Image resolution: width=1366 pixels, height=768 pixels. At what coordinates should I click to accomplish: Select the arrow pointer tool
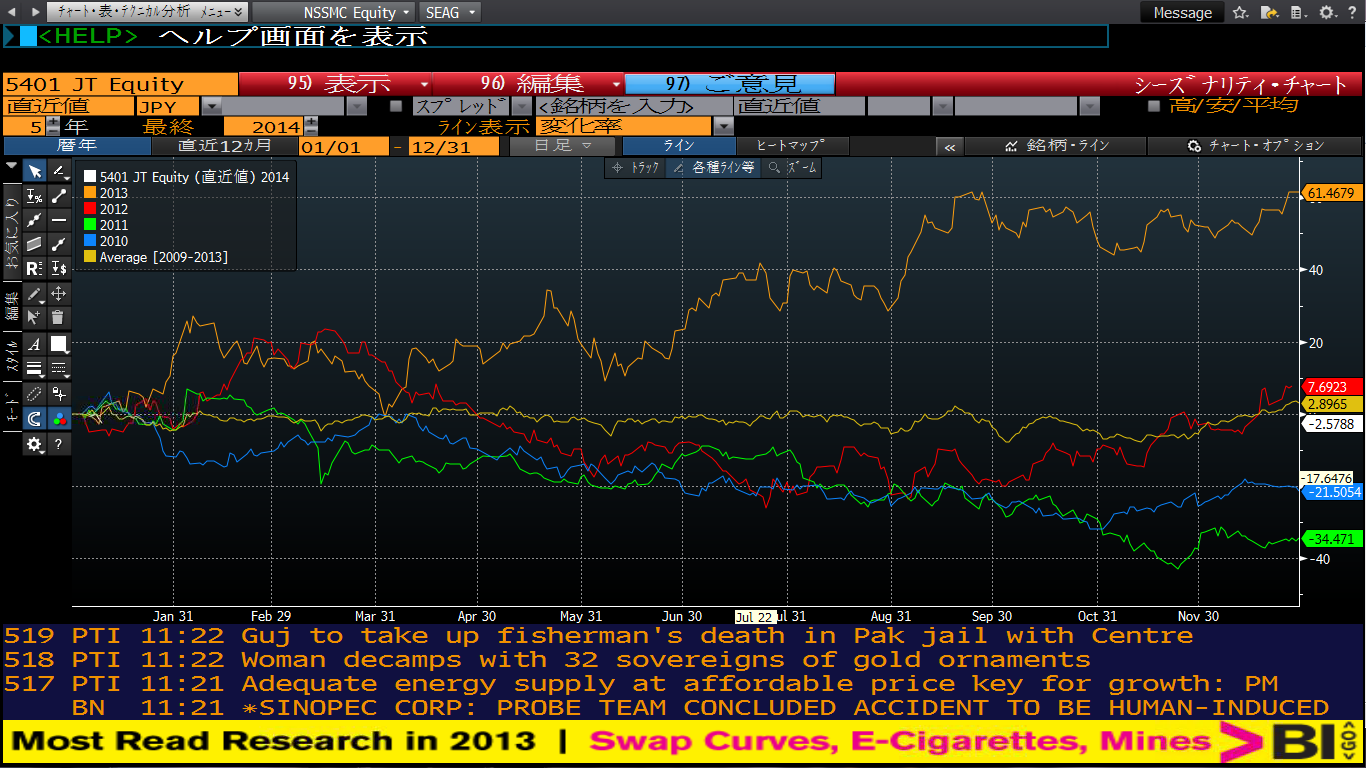click(34, 171)
